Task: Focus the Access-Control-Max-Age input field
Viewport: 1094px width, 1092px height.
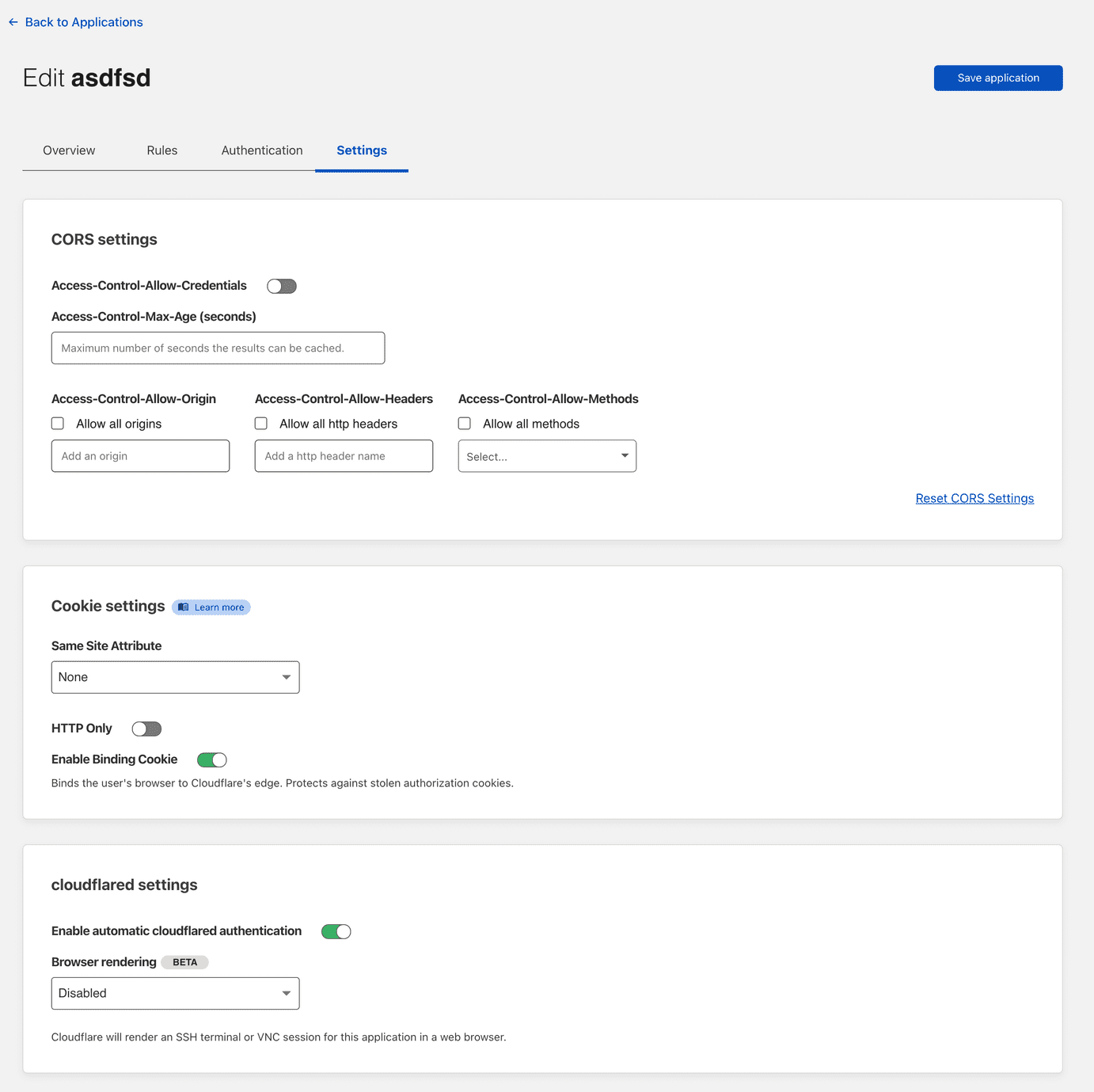Action: (x=218, y=348)
